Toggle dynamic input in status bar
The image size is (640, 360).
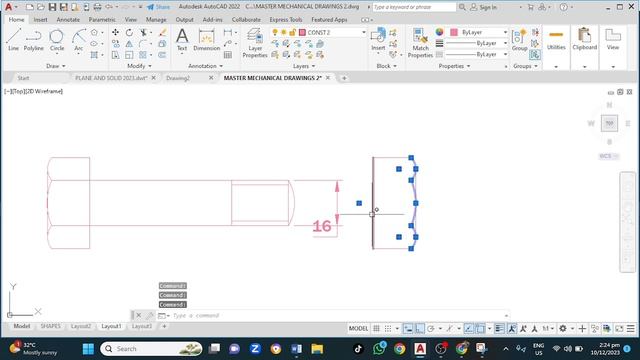(408, 329)
